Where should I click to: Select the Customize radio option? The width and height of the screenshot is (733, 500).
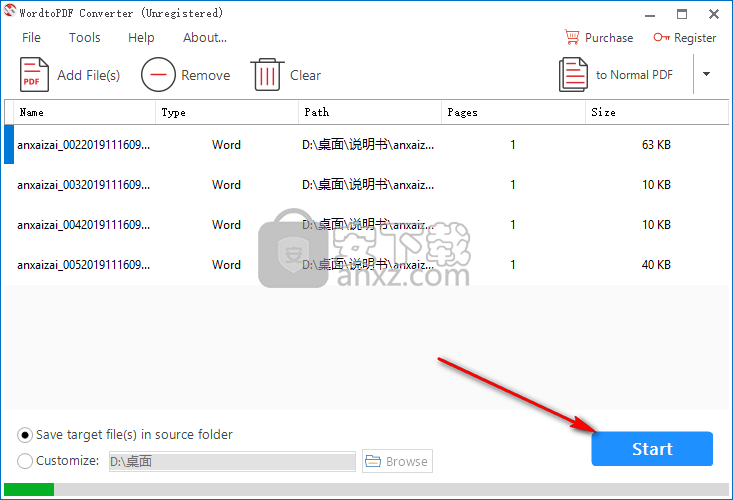(x=25, y=461)
